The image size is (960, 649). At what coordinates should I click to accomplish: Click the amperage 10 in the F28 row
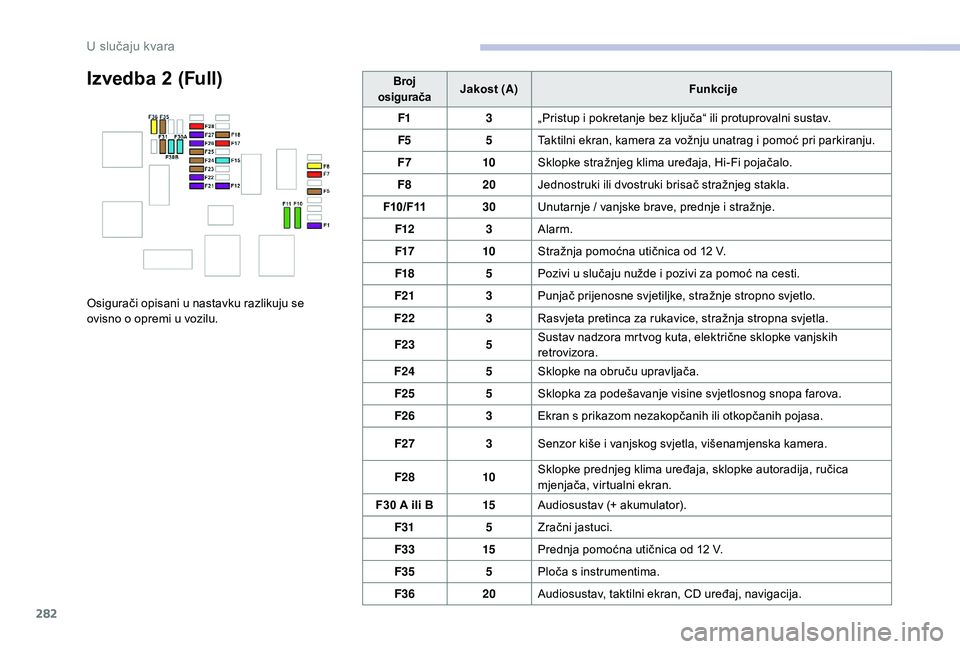tap(489, 477)
